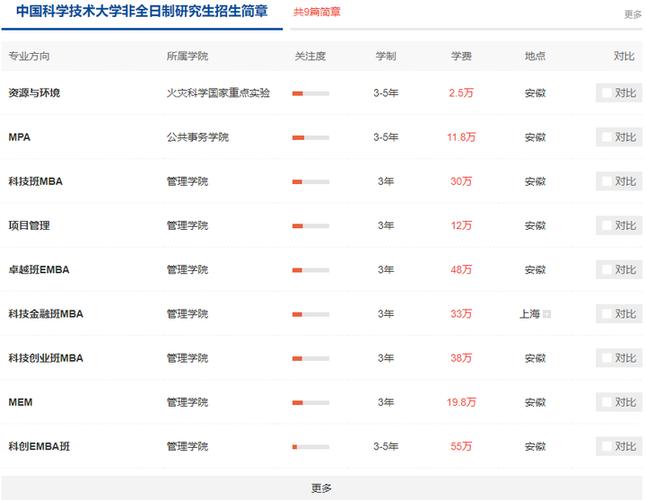The height and width of the screenshot is (500, 646).
Task: Click the 关注度 bar for 资源与环境
Action: pyautogui.click(x=311, y=93)
